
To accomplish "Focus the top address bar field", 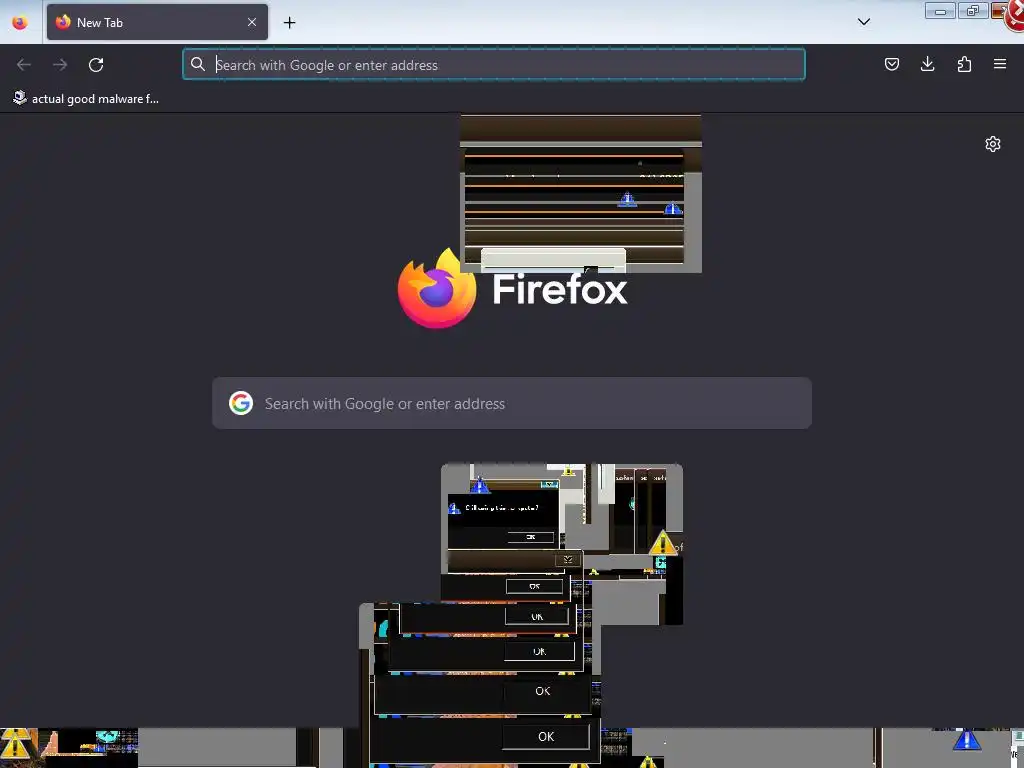I will 494,65.
